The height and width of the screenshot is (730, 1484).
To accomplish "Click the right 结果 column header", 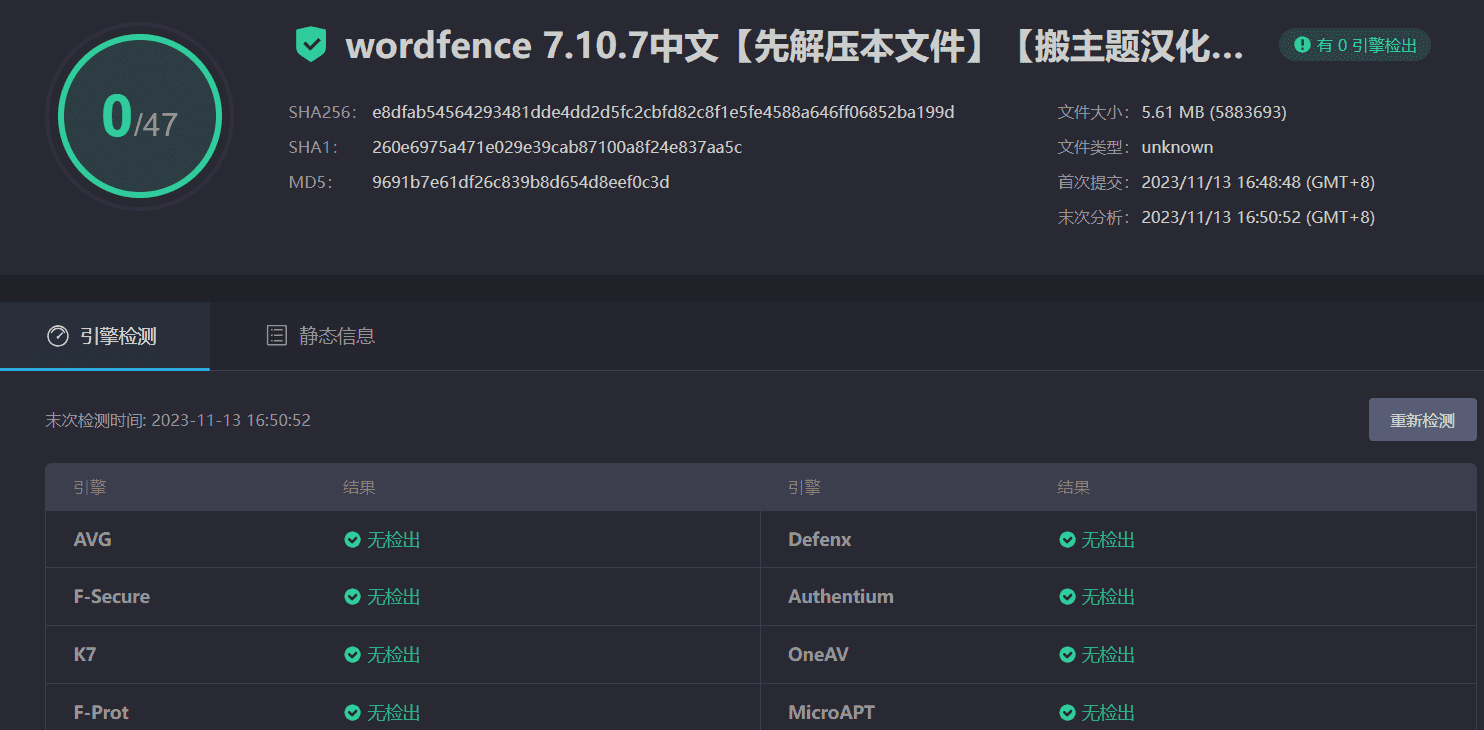I will 1074,488.
